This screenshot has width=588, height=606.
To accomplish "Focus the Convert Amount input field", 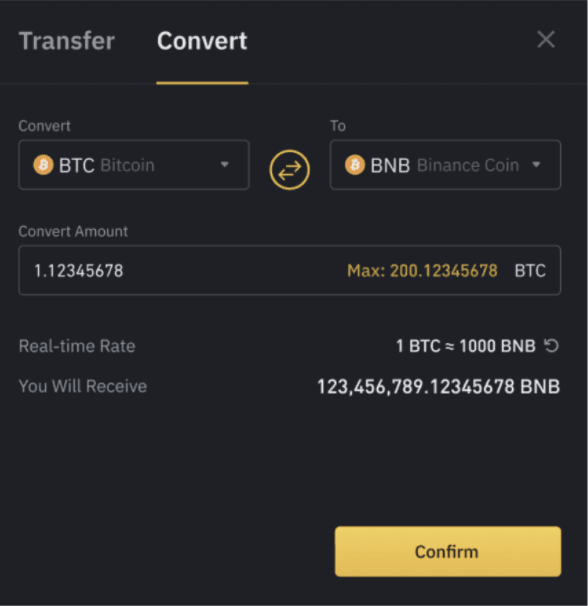I will point(290,270).
